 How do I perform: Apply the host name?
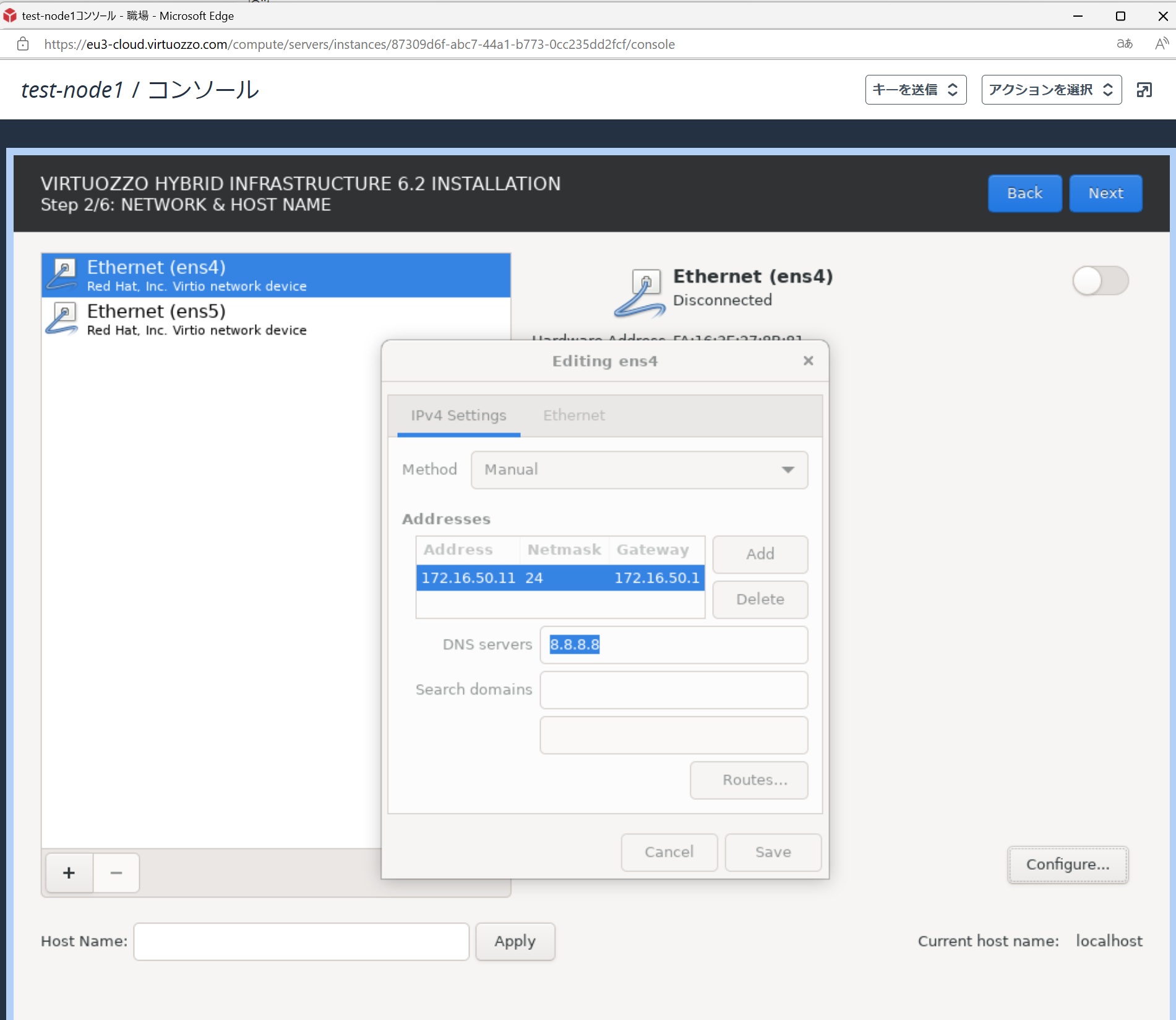click(515, 941)
